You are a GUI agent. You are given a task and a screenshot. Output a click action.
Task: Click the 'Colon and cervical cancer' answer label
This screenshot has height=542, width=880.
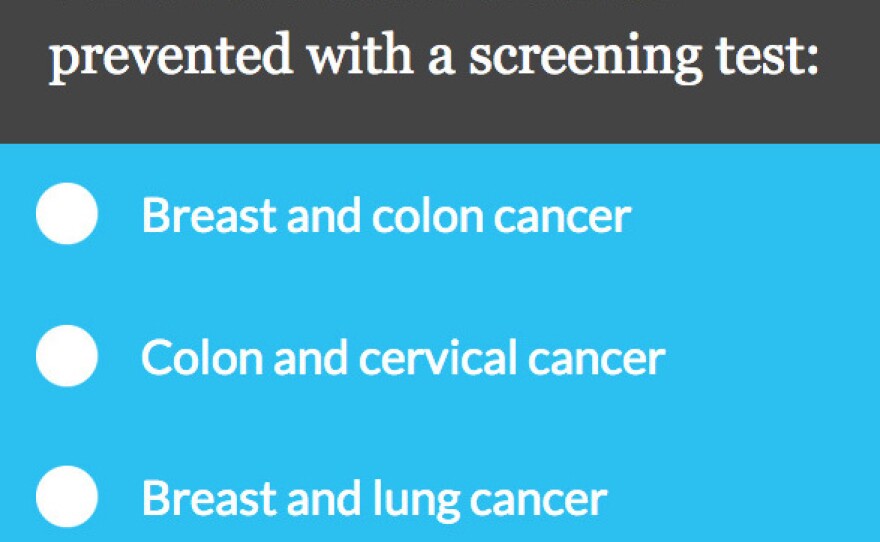[x=402, y=357]
